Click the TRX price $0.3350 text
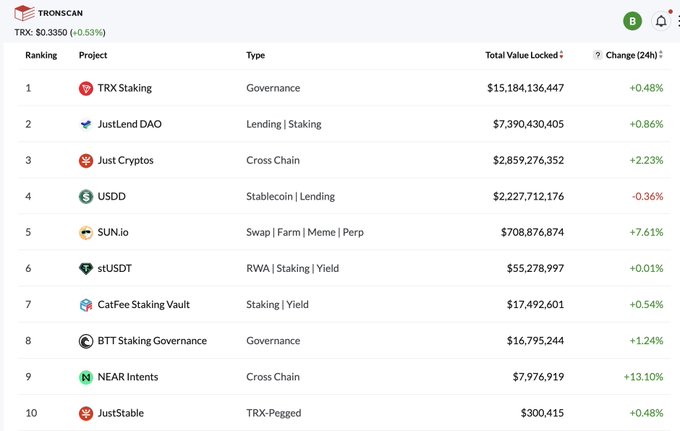 click(51, 33)
